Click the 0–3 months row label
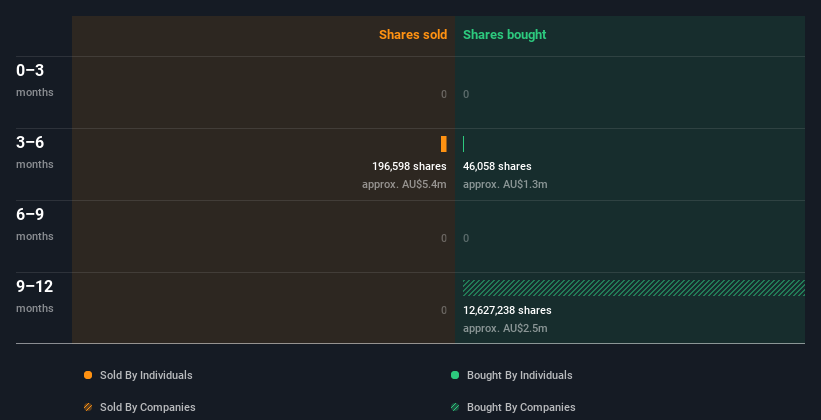Image resolution: width=821 pixels, height=420 pixels. click(35, 80)
